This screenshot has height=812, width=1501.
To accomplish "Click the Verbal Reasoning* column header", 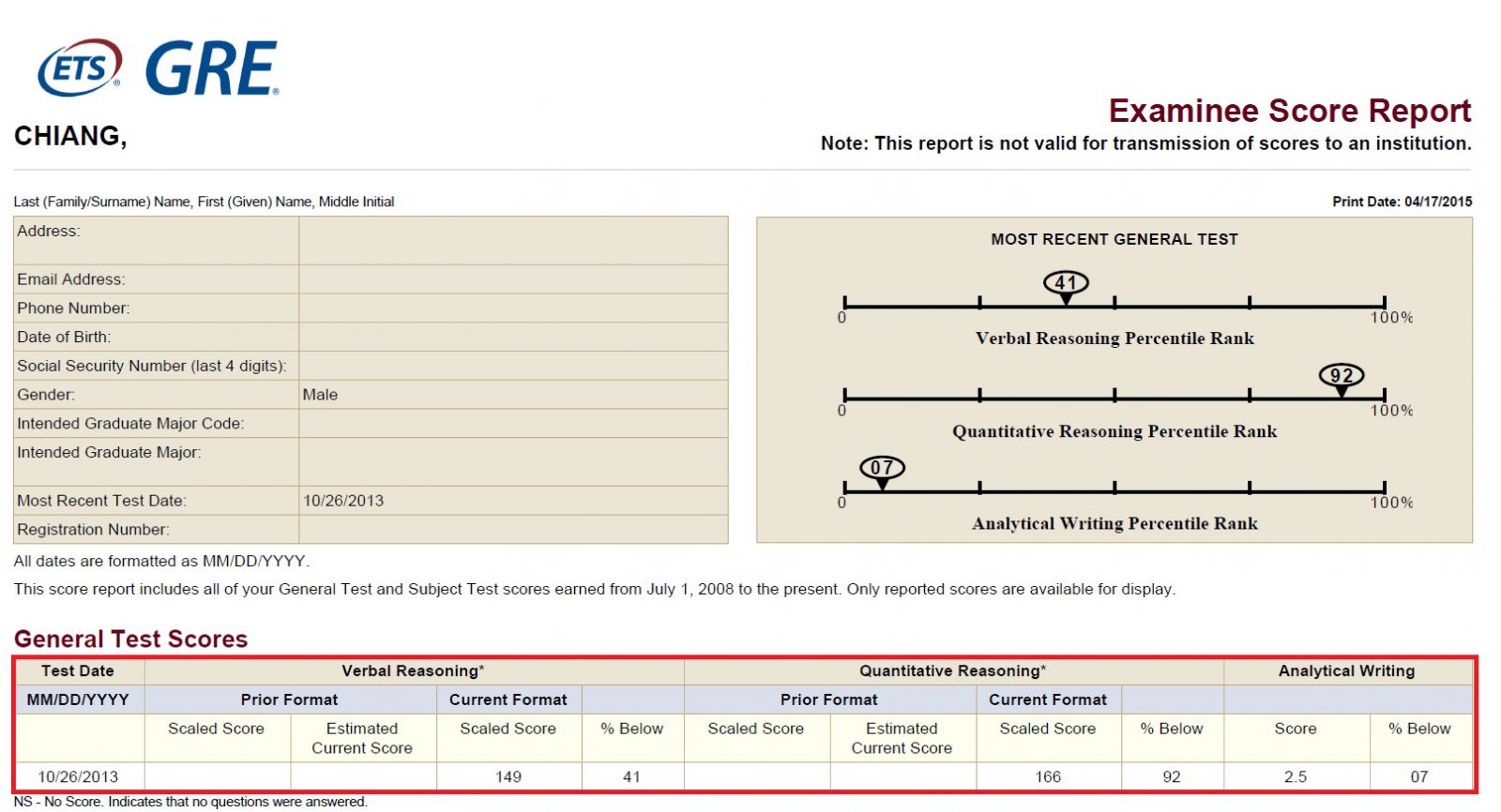I will click(413, 671).
